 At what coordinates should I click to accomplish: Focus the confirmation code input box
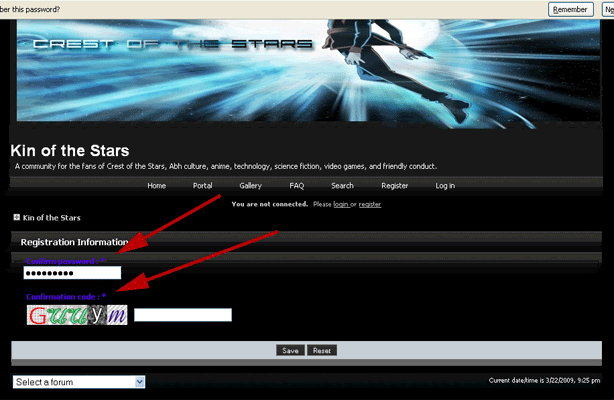pos(183,315)
